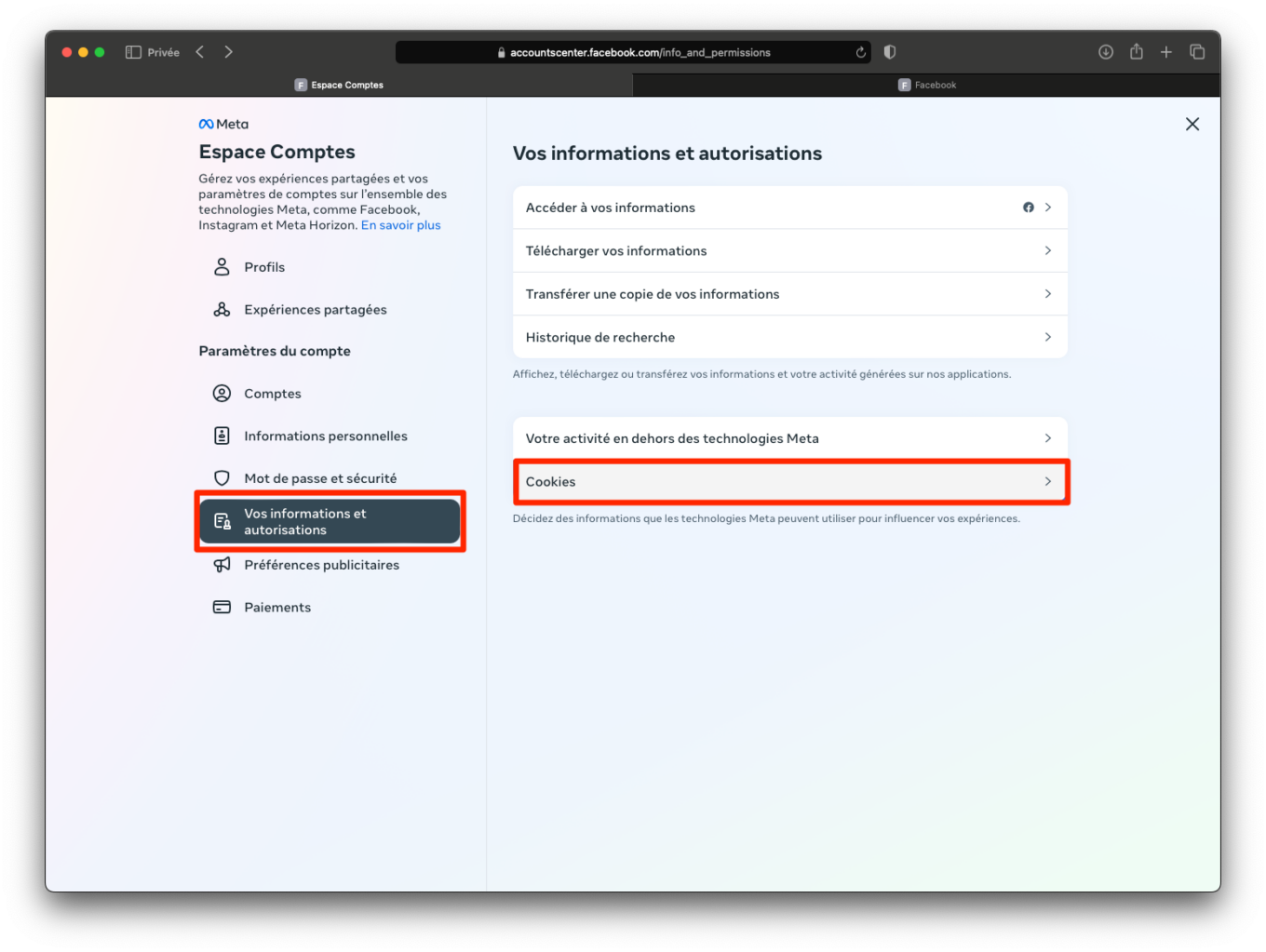Image resolution: width=1266 pixels, height=952 pixels.
Task: Click the Vos informations et autorisations title
Action: tap(667, 154)
